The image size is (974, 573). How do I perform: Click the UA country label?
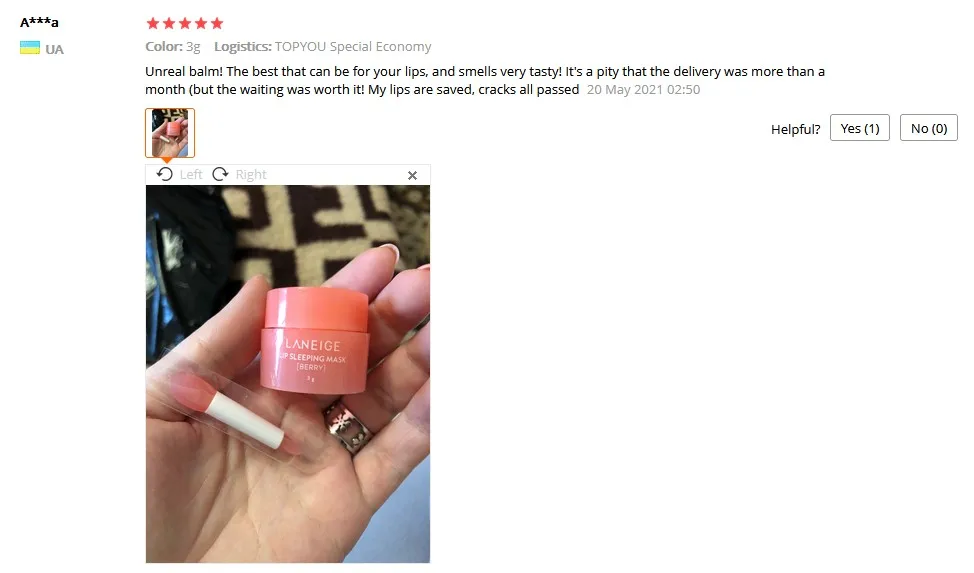(54, 49)
